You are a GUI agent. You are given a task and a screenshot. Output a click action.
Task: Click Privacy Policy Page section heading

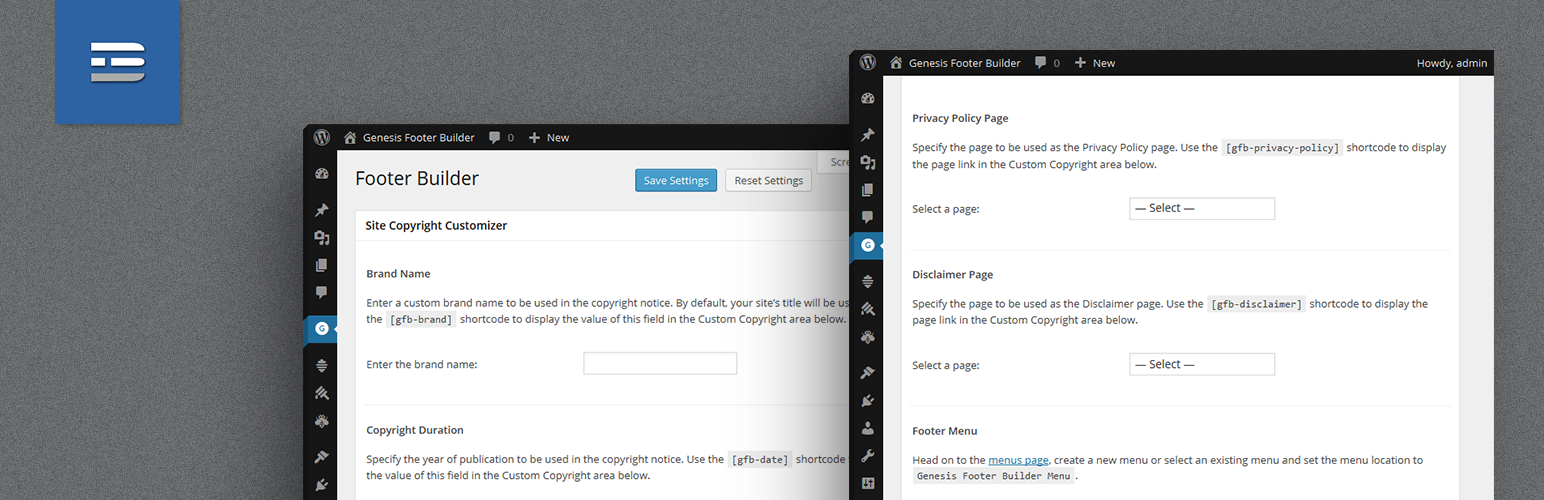[x=960, y=118]
